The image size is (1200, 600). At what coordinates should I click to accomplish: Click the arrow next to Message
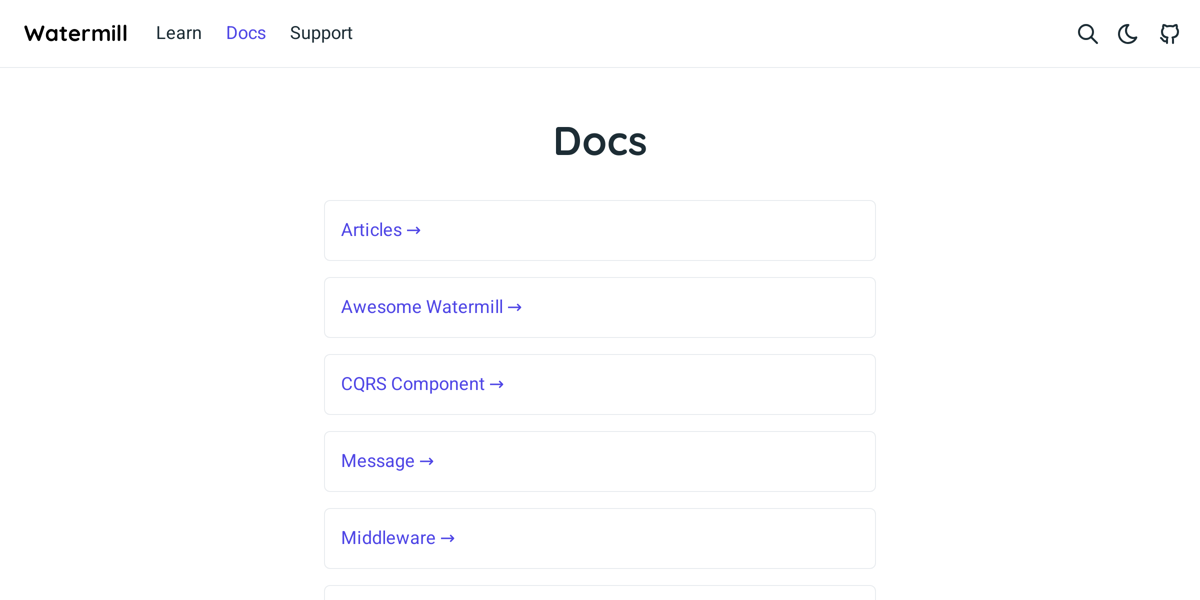427,461
